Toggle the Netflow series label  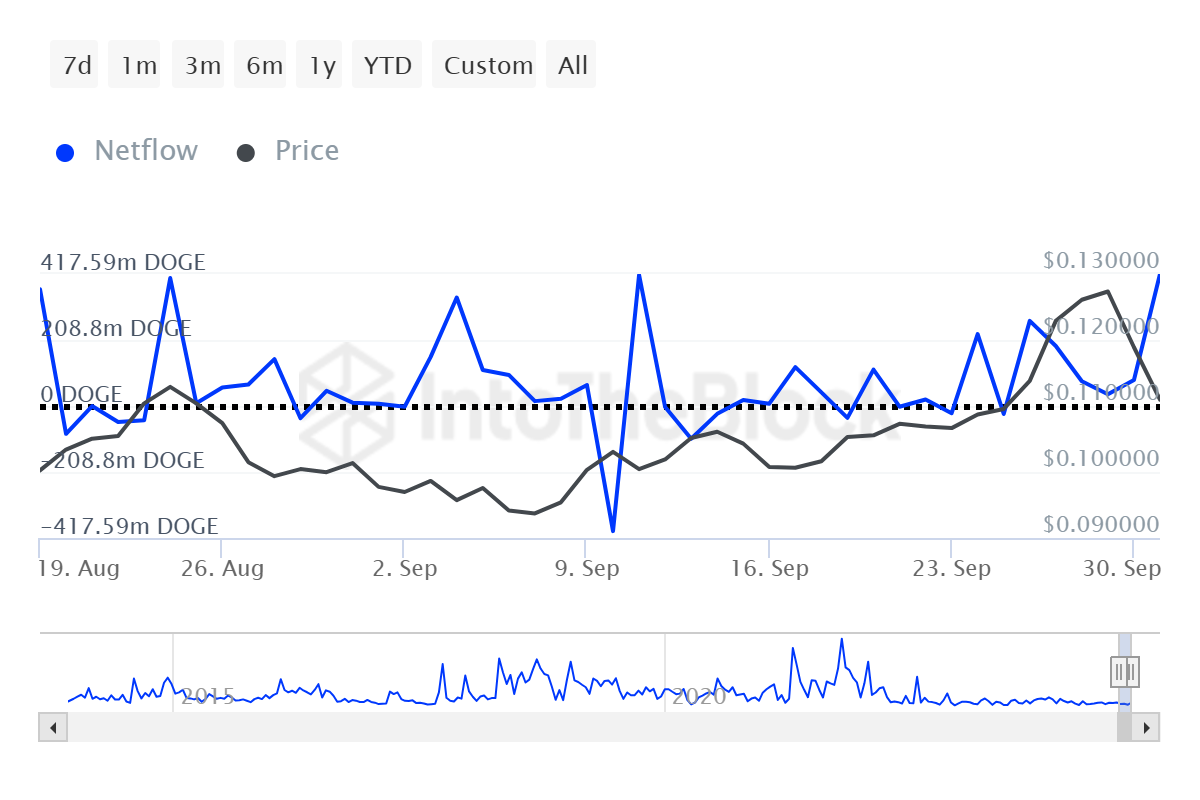click(146, 151)
